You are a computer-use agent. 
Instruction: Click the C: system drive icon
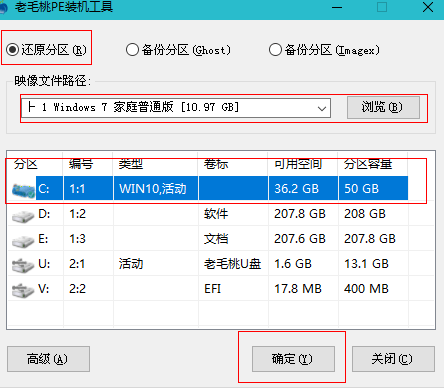click(23, 190)
